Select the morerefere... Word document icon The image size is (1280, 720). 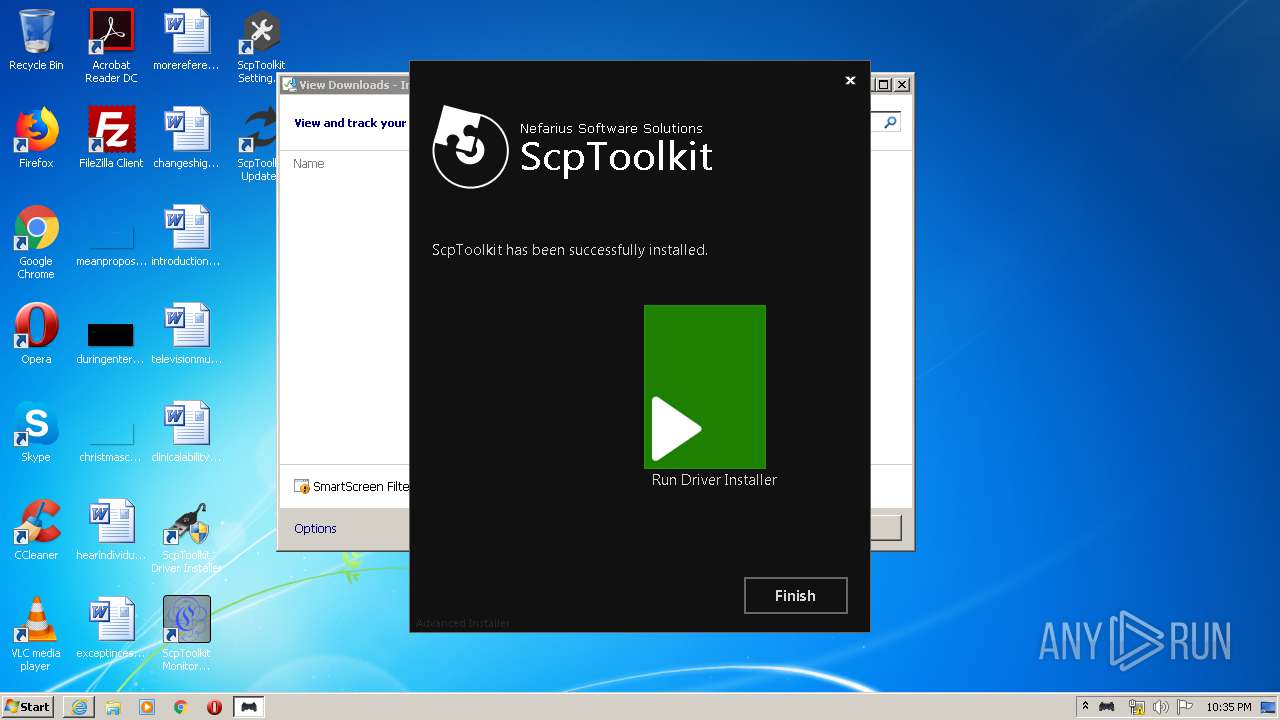[186, 41]
